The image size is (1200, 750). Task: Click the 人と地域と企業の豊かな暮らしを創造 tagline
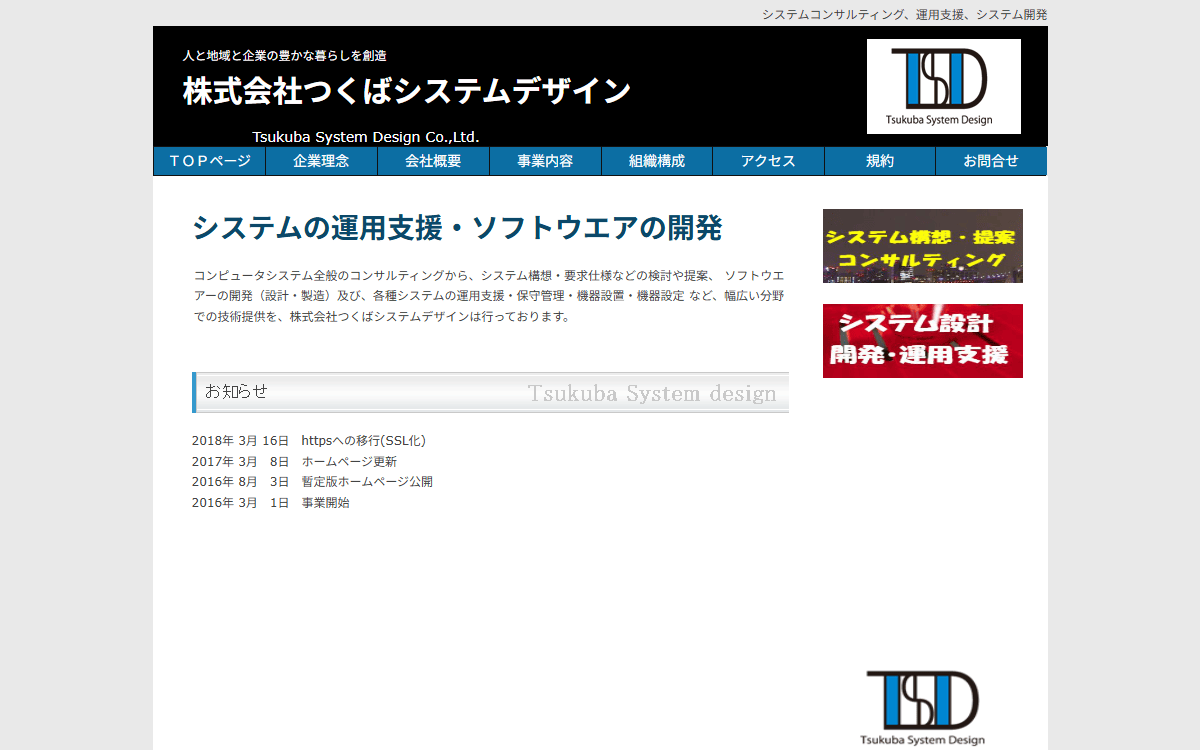pos(284,55)
